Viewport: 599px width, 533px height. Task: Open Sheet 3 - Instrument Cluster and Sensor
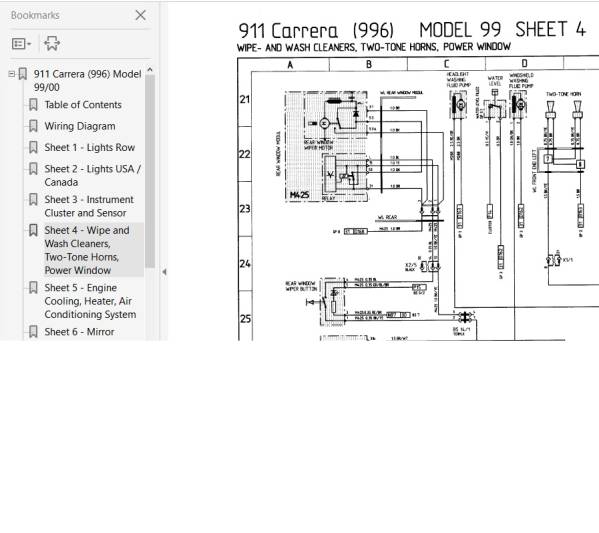coord(89,206)
